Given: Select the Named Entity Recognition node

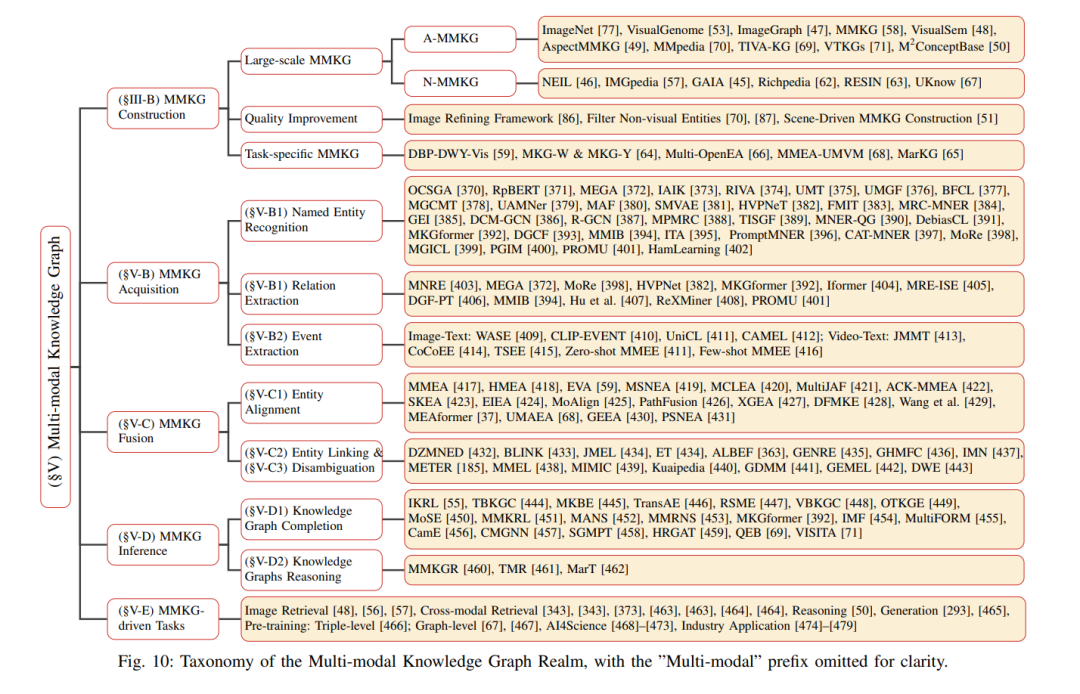Looking at the screenshot, I should point(311,220).
